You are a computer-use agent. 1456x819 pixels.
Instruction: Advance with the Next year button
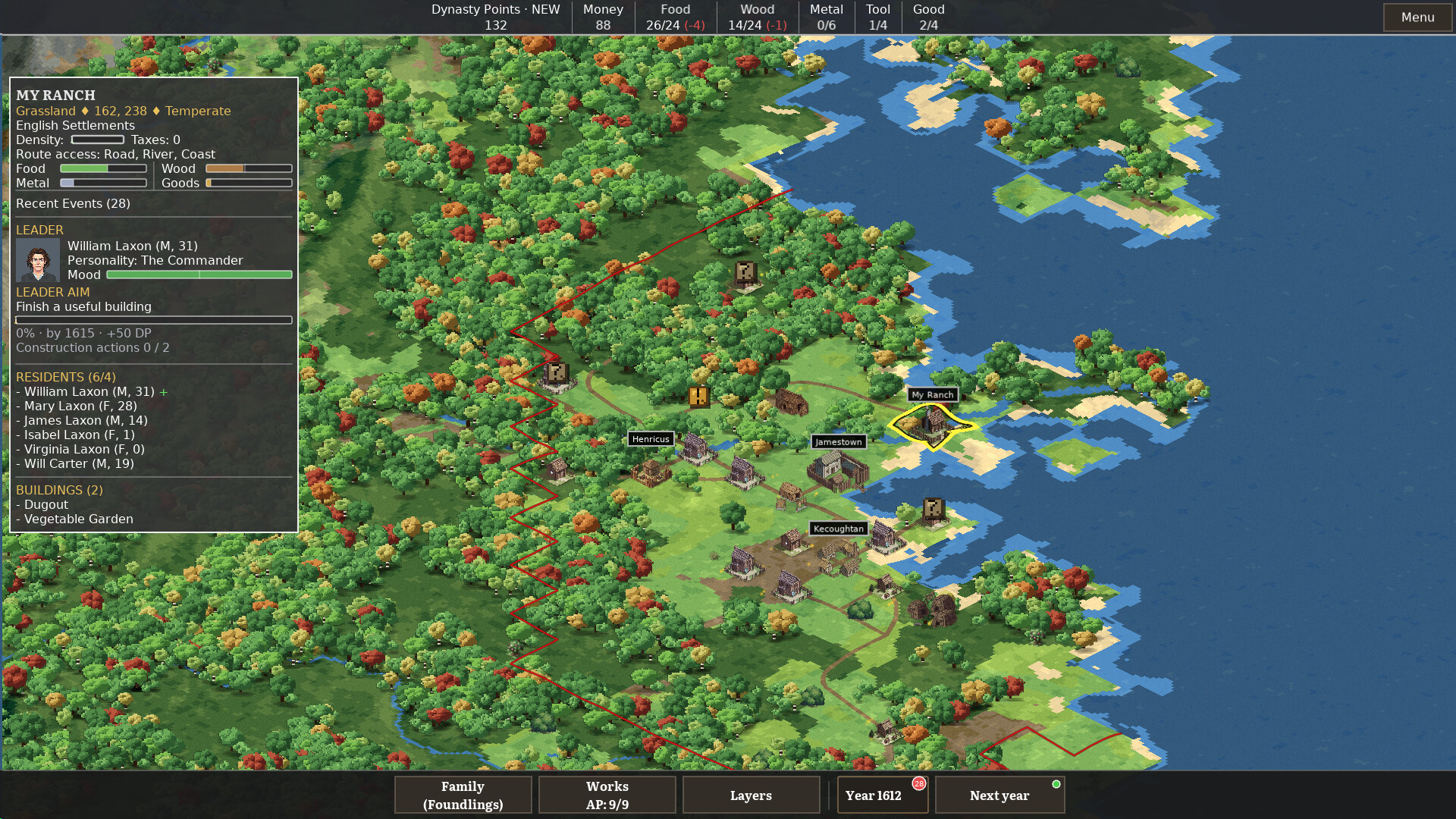click(999, 795)
